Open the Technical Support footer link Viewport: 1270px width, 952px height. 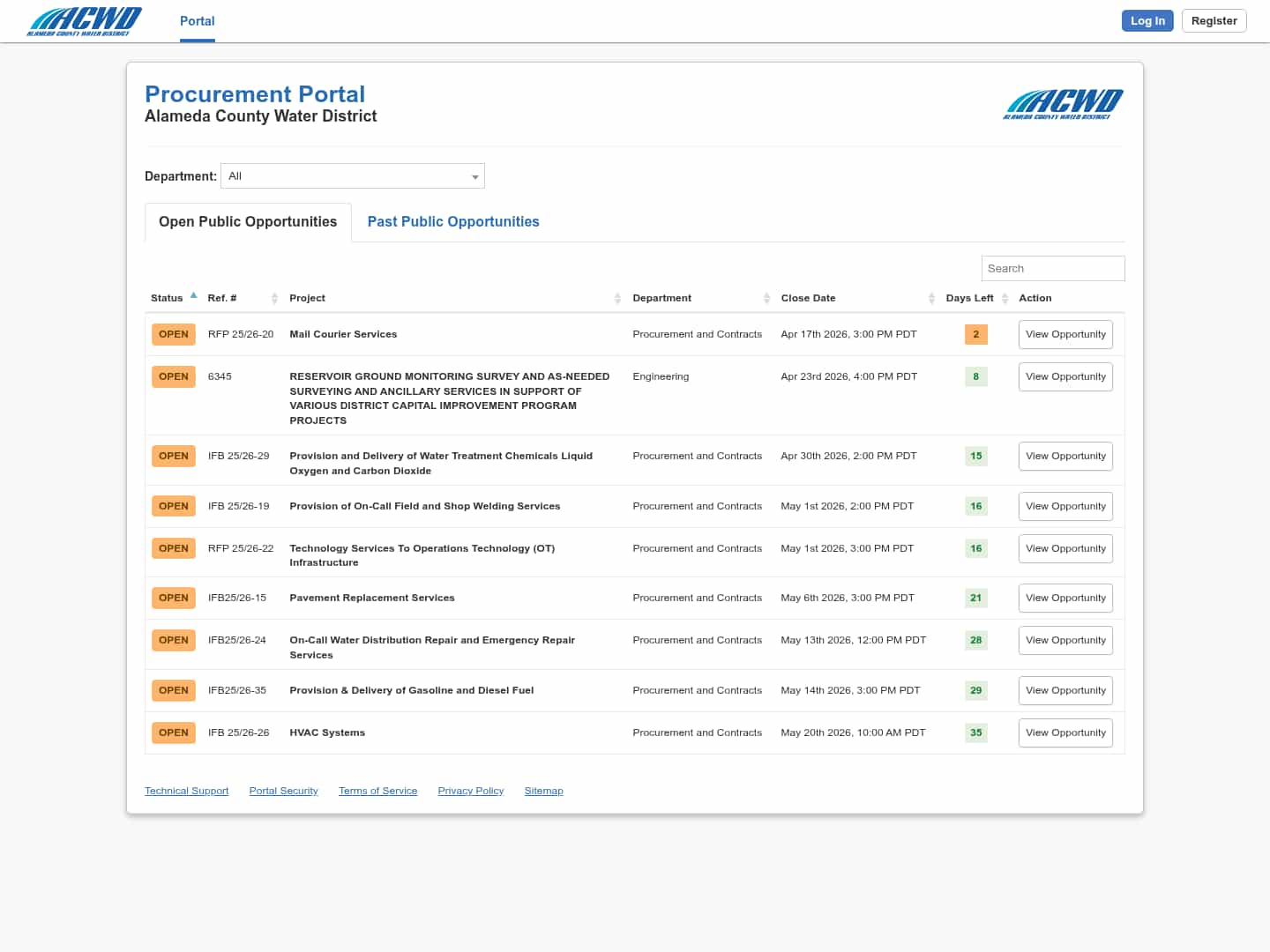(x=186, y=792)
